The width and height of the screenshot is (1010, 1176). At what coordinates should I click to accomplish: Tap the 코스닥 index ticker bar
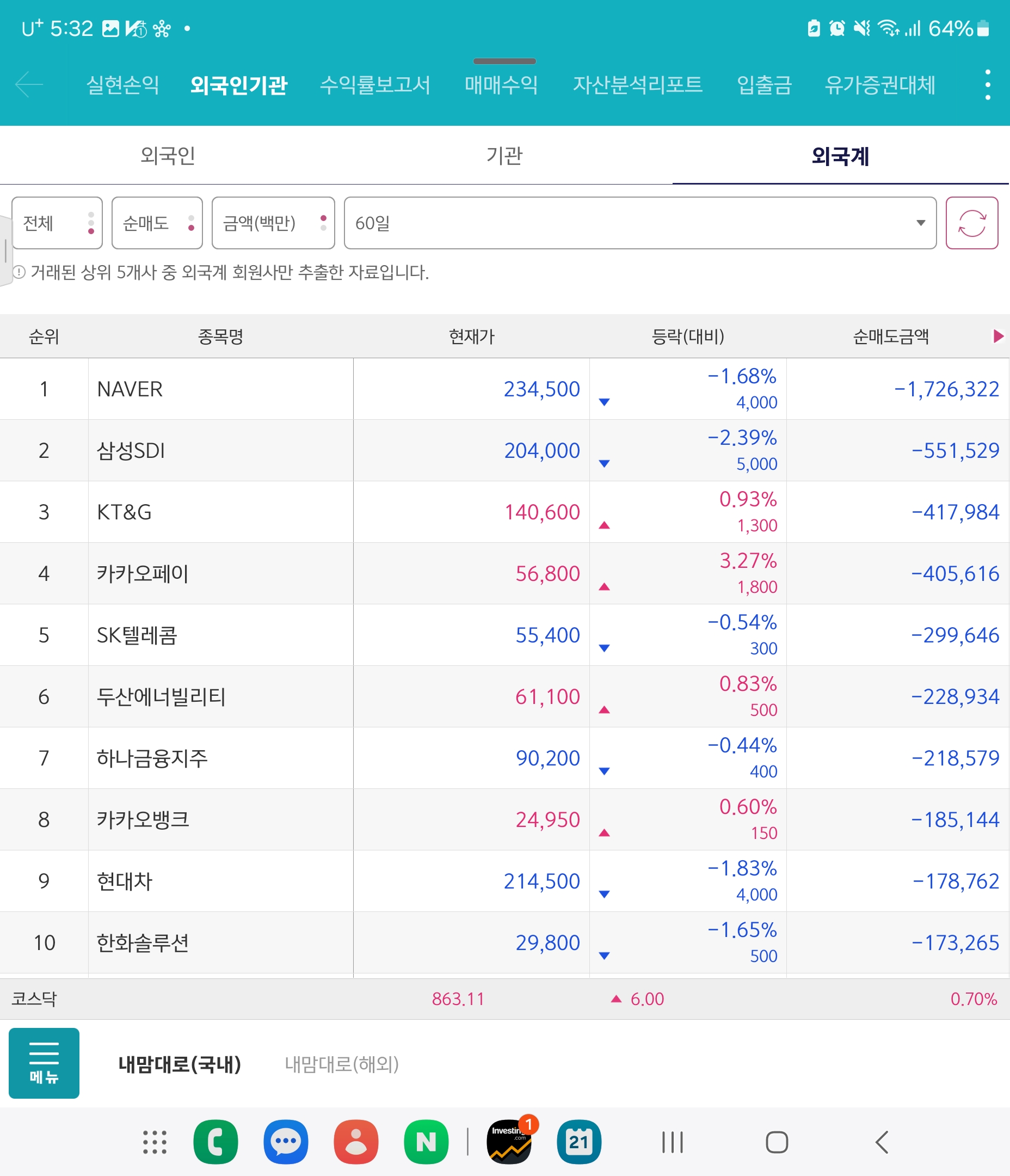[x=504, y=999]
